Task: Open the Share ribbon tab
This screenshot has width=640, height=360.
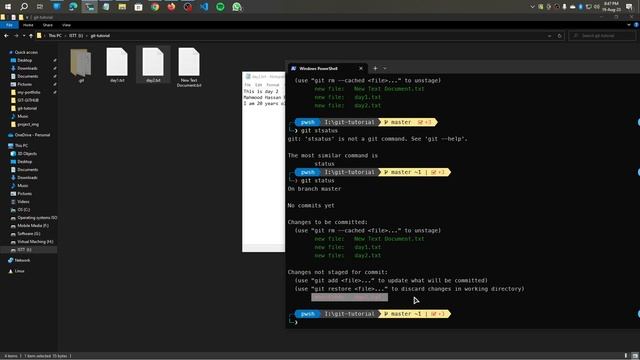Action: pos(48,25)
